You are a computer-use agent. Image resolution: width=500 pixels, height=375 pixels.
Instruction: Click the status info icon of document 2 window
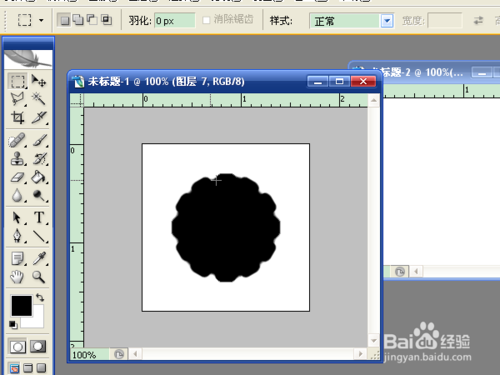400,272
